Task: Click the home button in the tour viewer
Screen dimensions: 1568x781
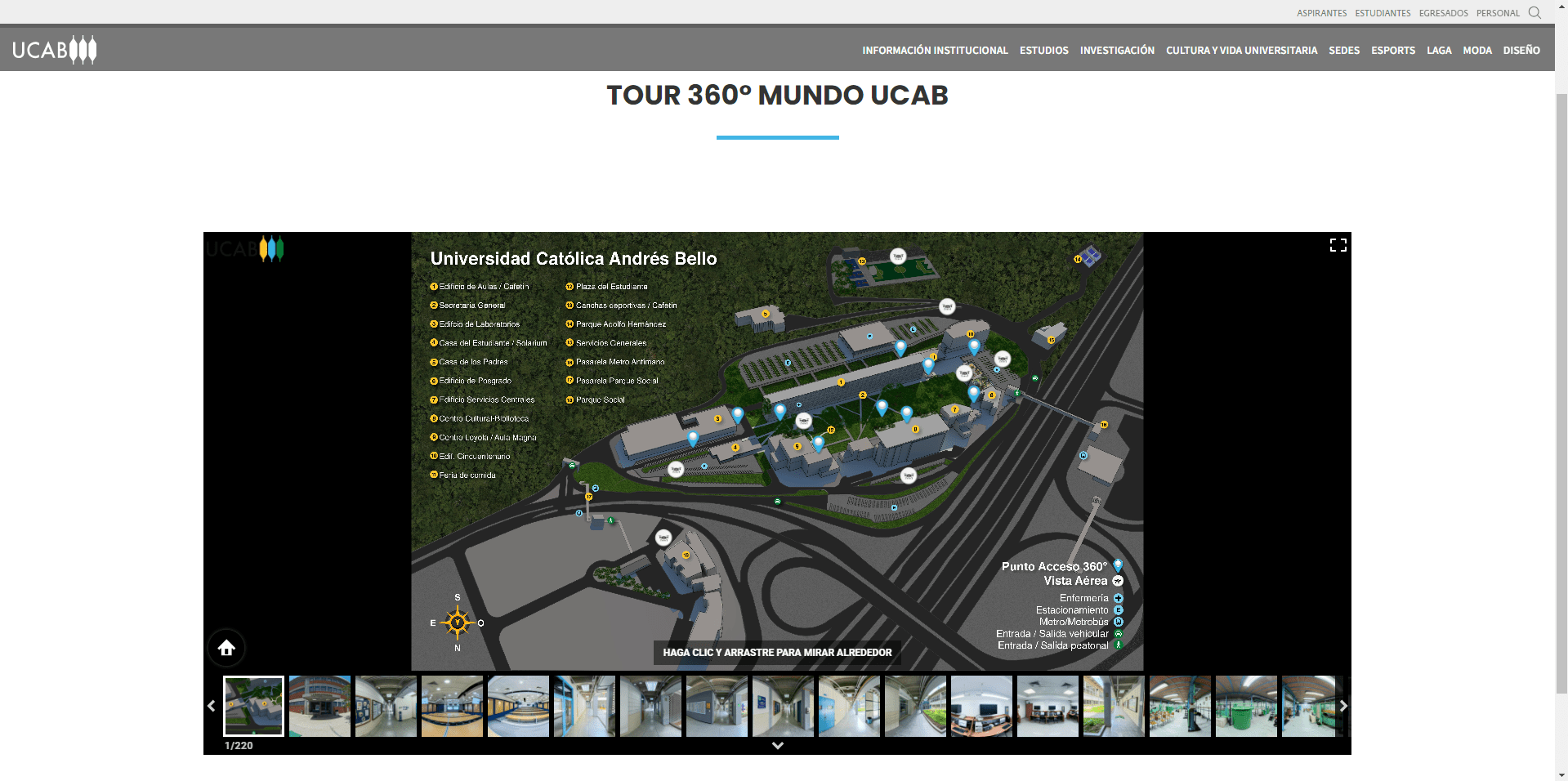Action: [x=226, y=648]
